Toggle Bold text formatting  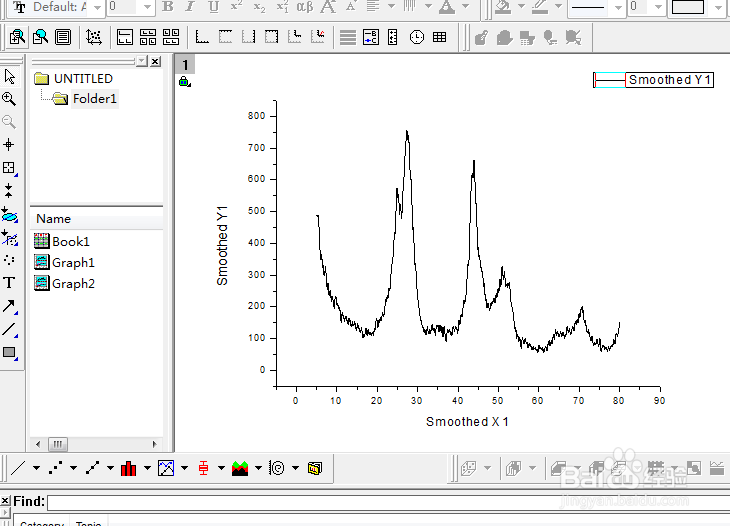pos(168,7)
